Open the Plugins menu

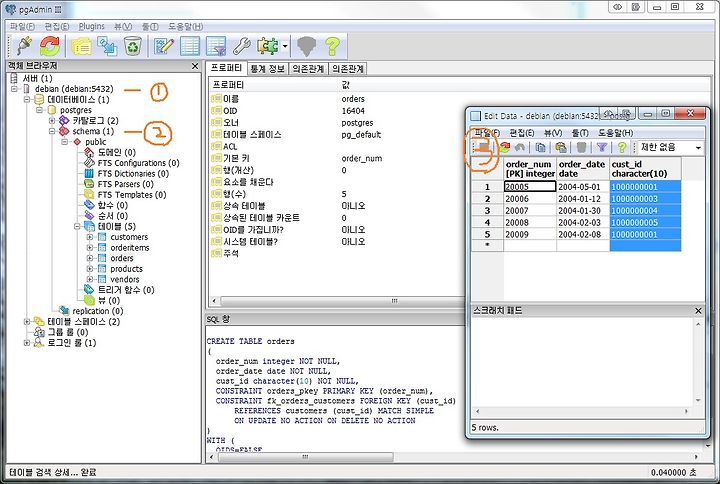91,26
